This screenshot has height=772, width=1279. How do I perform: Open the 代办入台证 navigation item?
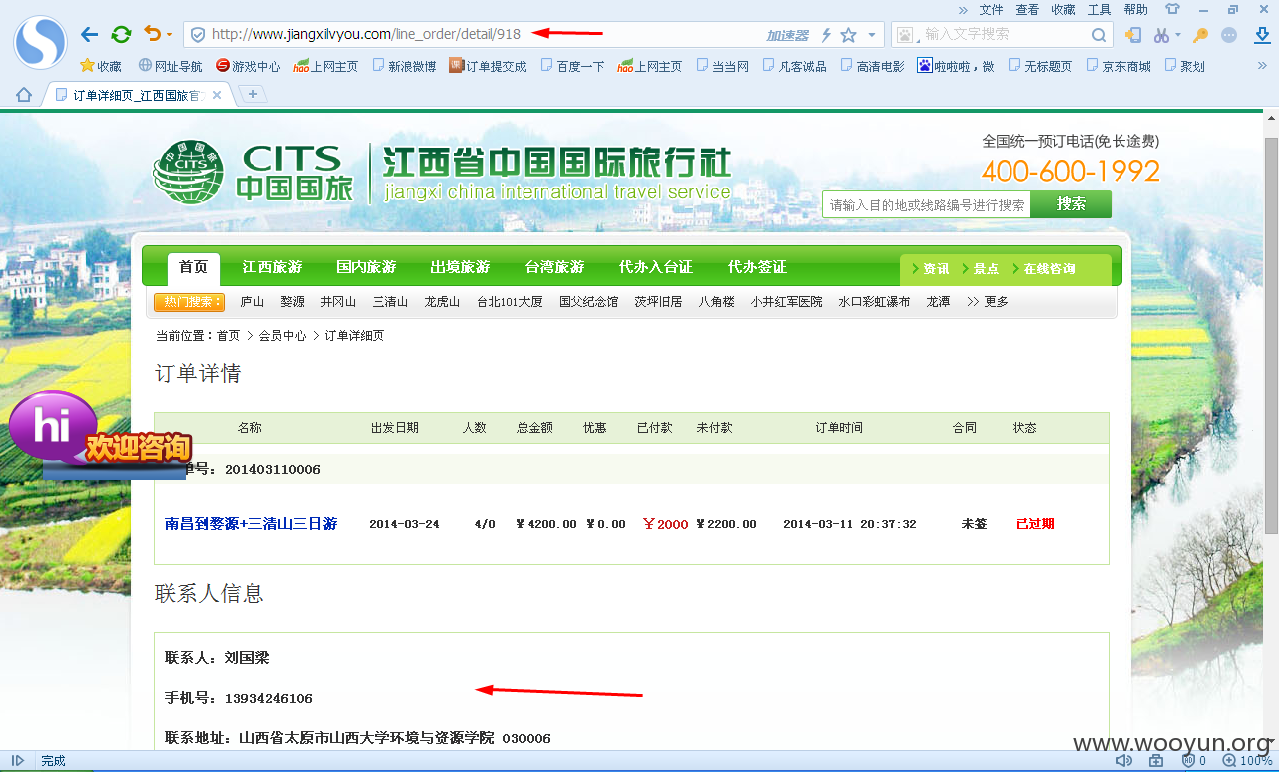pyautogui.click(x=656, y=267)
